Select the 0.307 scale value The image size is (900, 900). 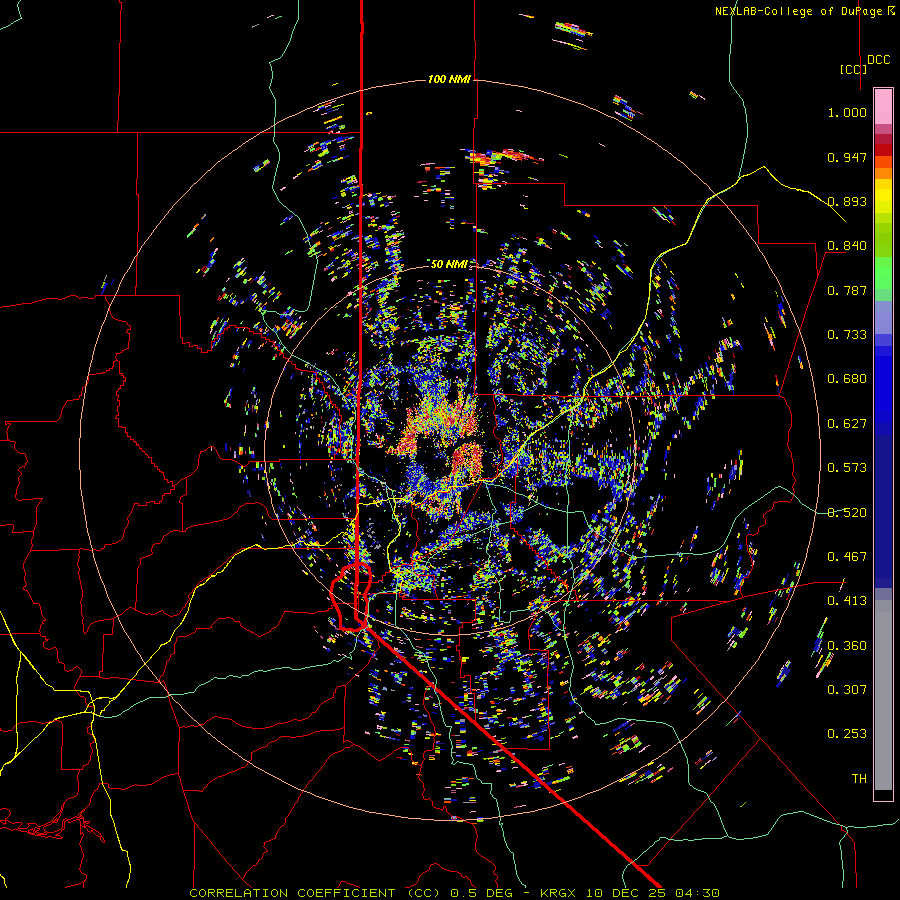point(847,690)
